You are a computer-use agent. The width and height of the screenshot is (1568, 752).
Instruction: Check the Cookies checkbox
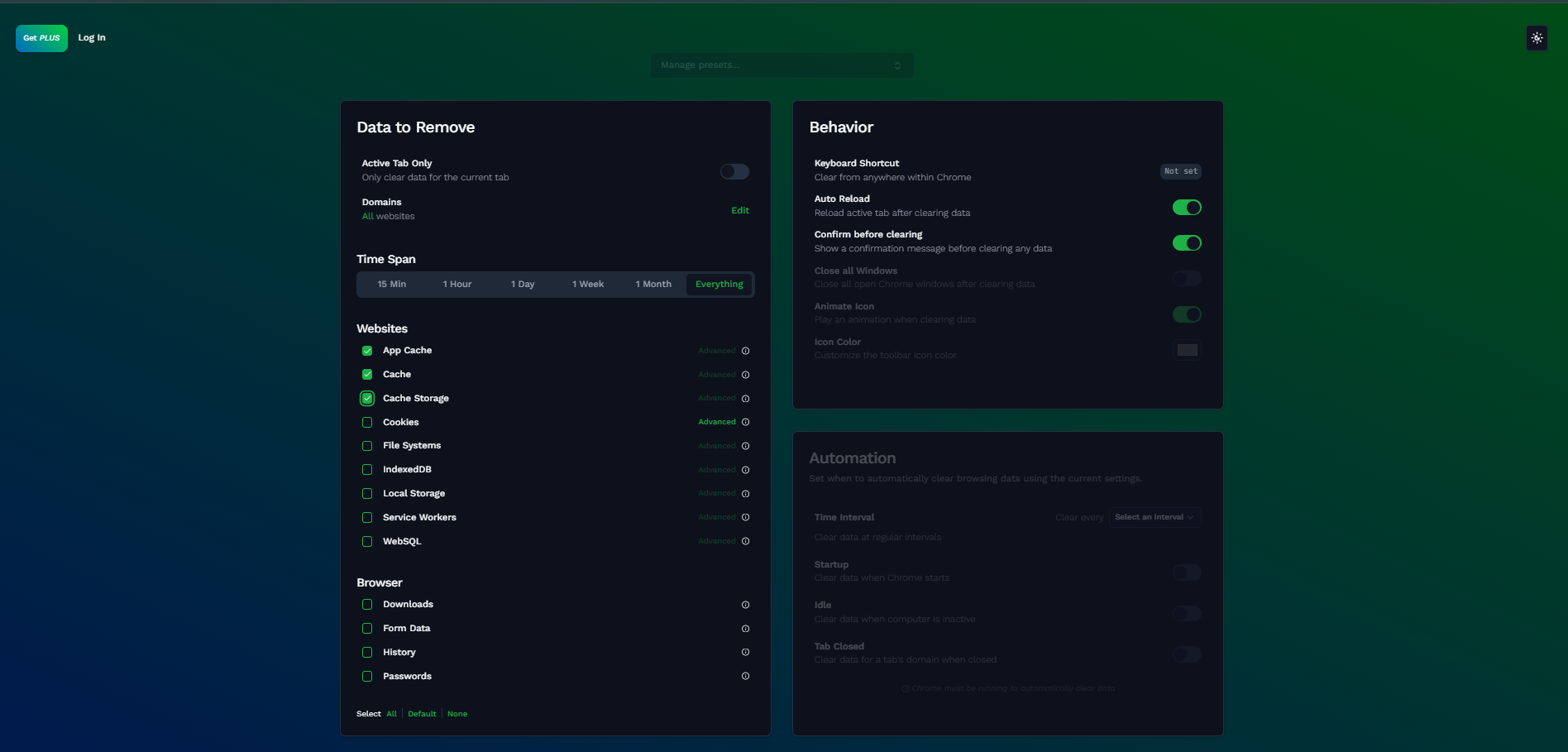click(367, 422)
